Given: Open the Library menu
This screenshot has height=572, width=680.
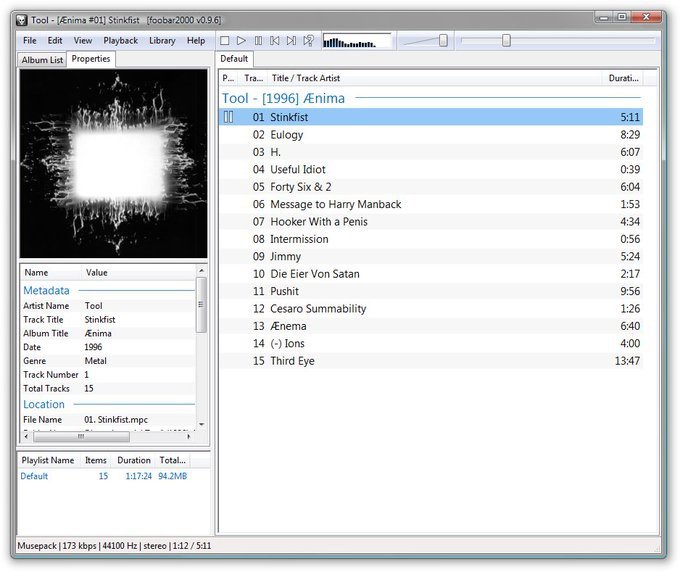Looking at the screenshot, I should point(162,41).
